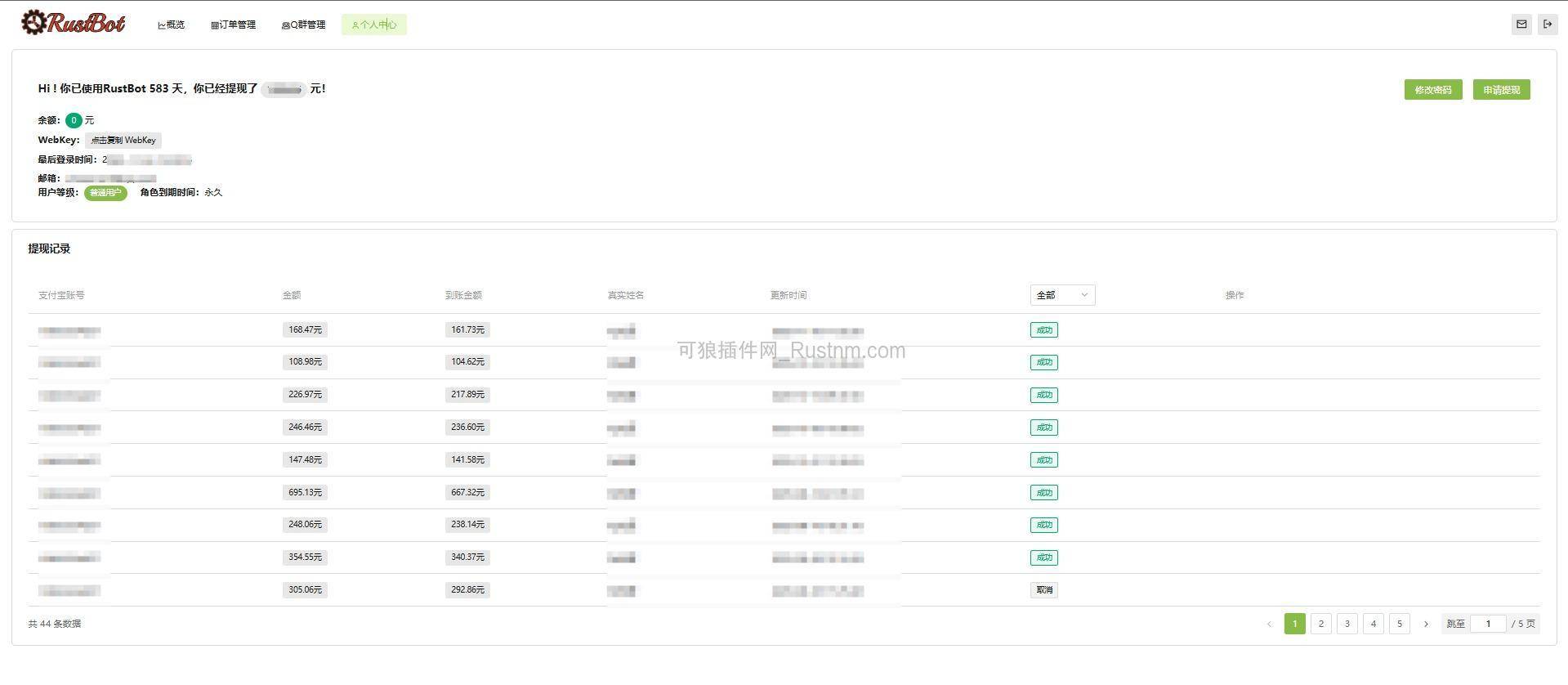The height and width of the screenshot is (685, 1568).
Task: Click the 取消 status tag
Action: click(1044, 590)
